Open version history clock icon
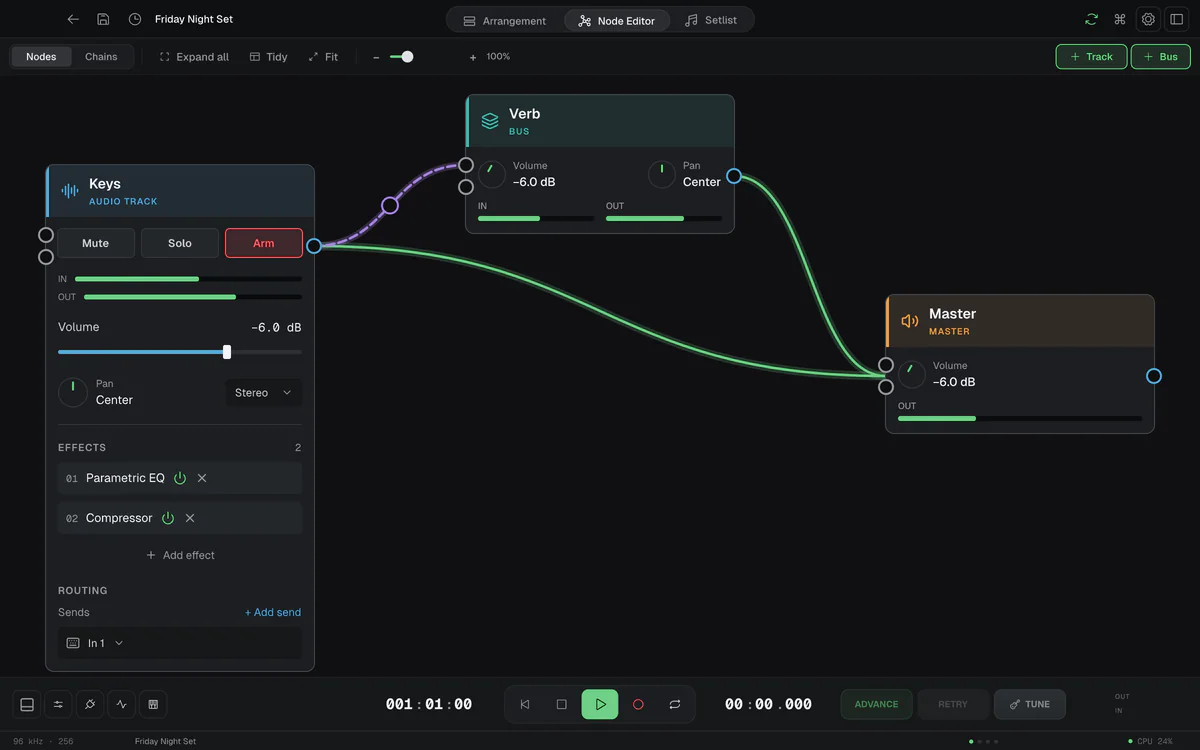The height and width of the screenshot is (750, 1200). coord(135,19)
